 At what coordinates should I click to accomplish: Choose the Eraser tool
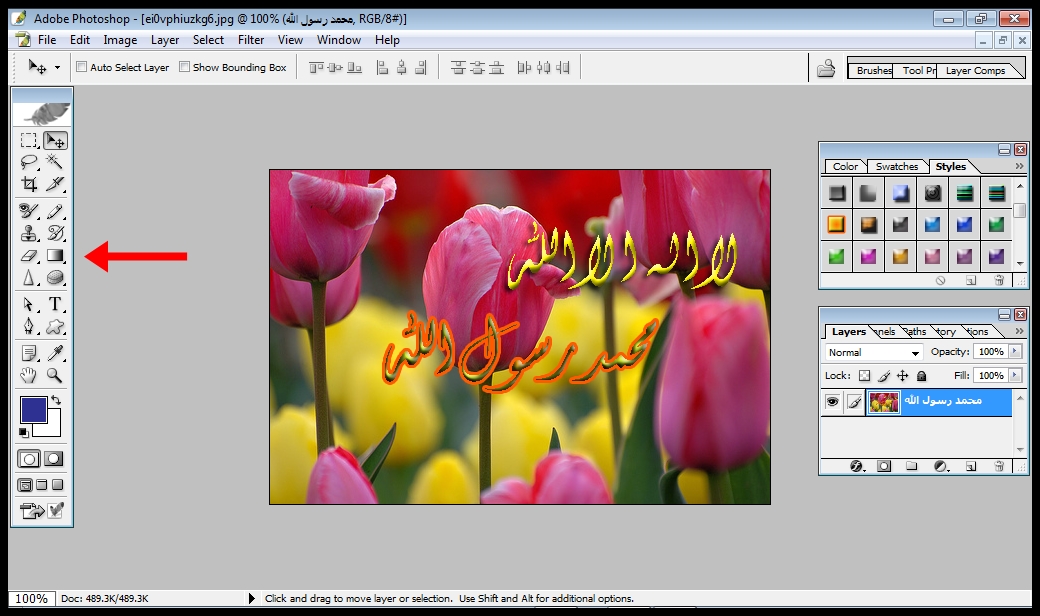[29, 256]
